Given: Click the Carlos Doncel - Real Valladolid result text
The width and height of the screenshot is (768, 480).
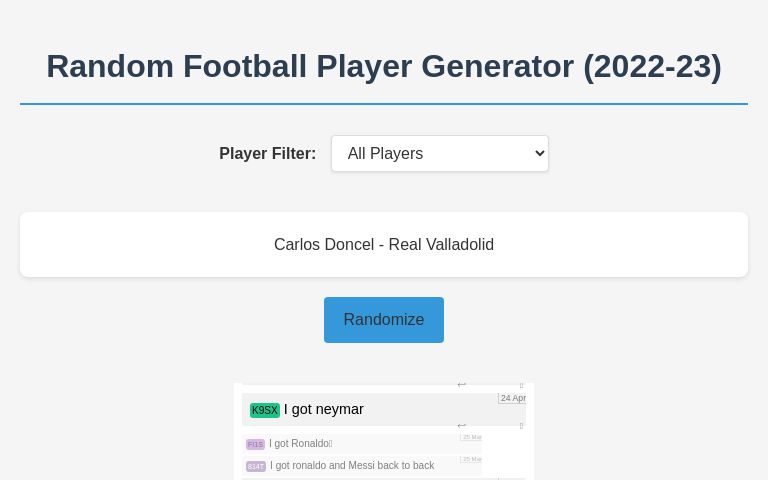Looking at the screenshot, I should coord(384,244).
